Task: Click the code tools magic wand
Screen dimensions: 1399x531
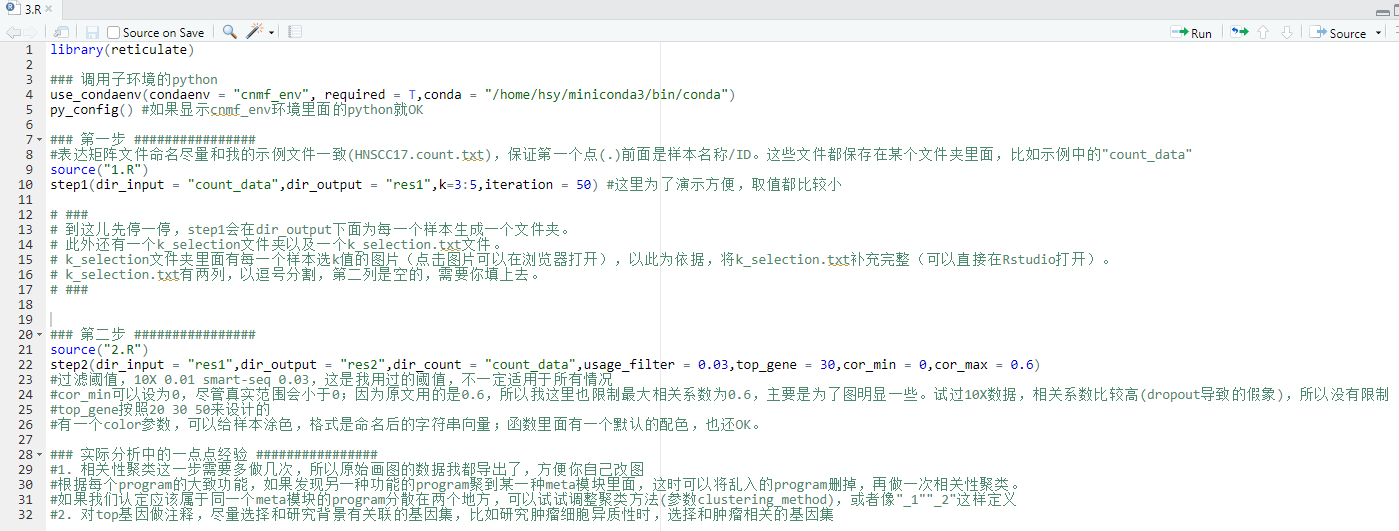Action: (x=256, y=32)
